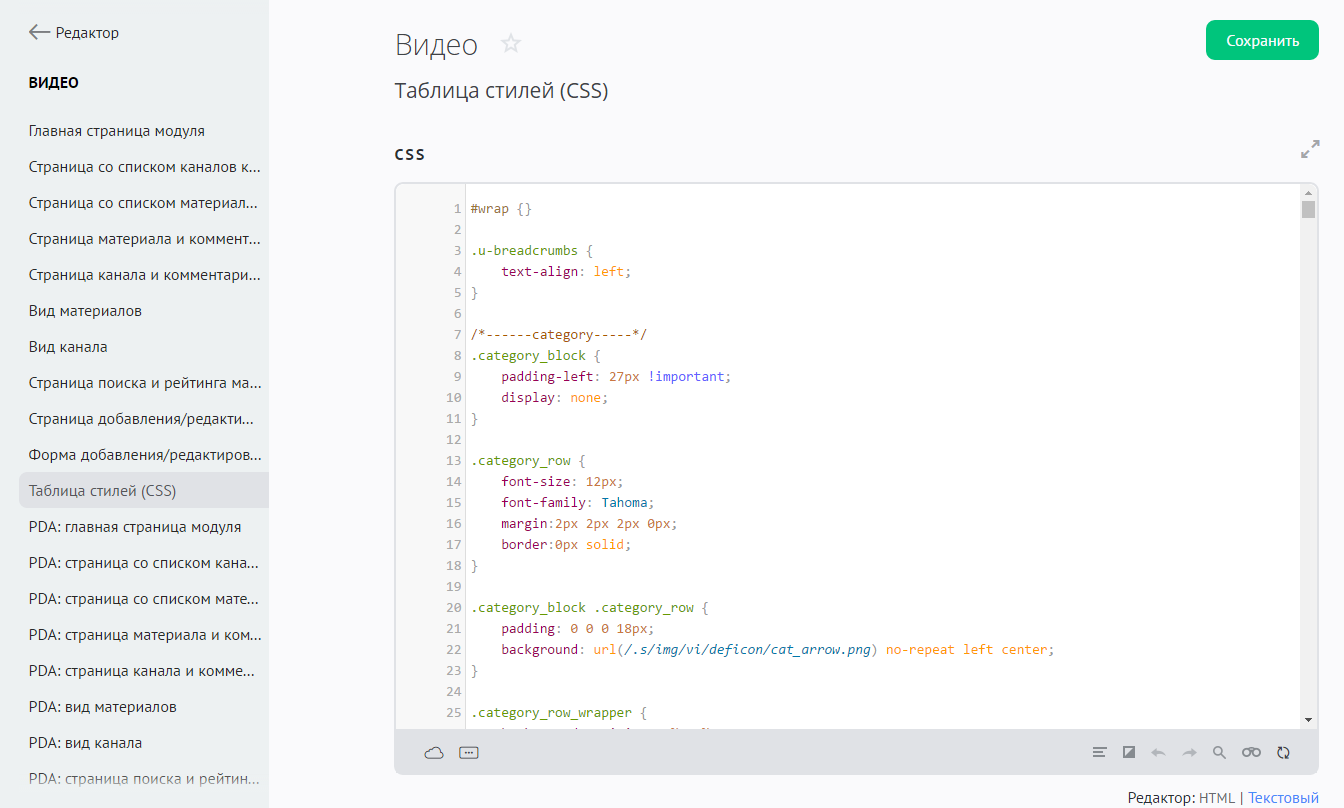Switch to the Текстовый editor link
The height and width of the screenshot is (808, 1344).
[1283, 798]
